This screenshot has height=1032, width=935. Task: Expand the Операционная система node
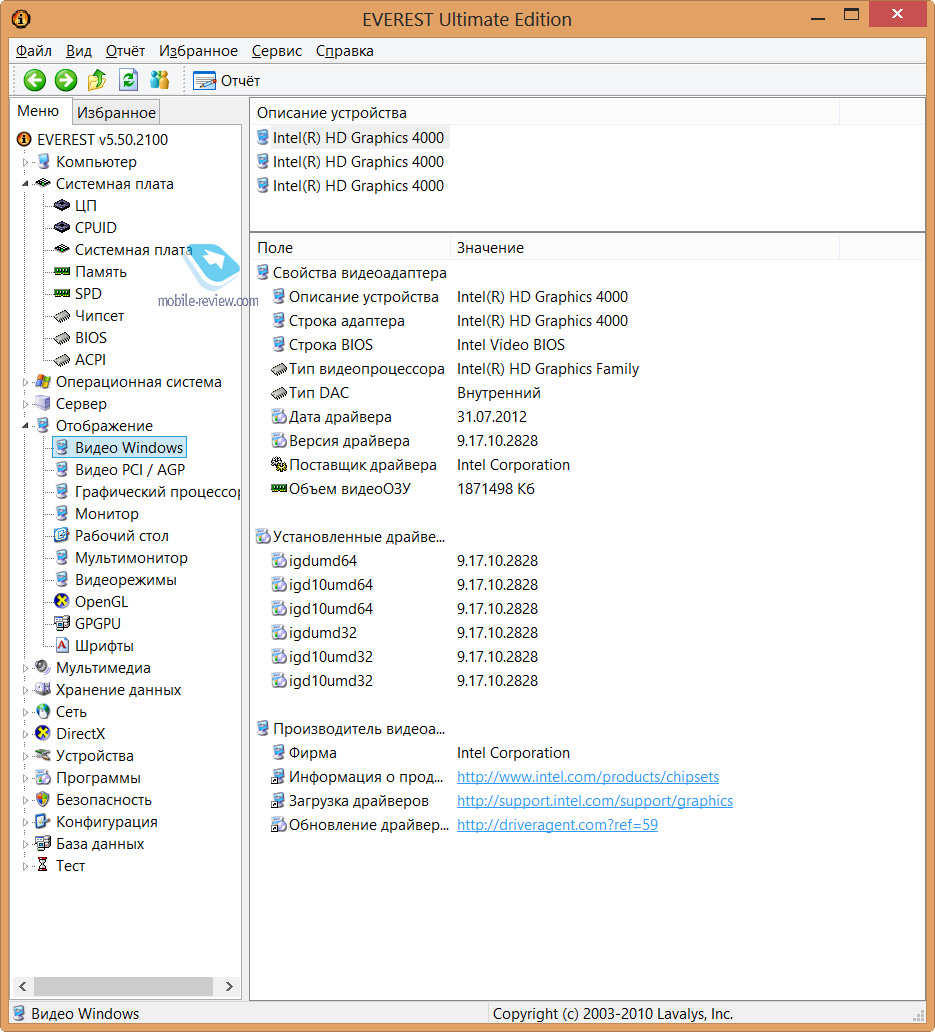click(26, 382)
